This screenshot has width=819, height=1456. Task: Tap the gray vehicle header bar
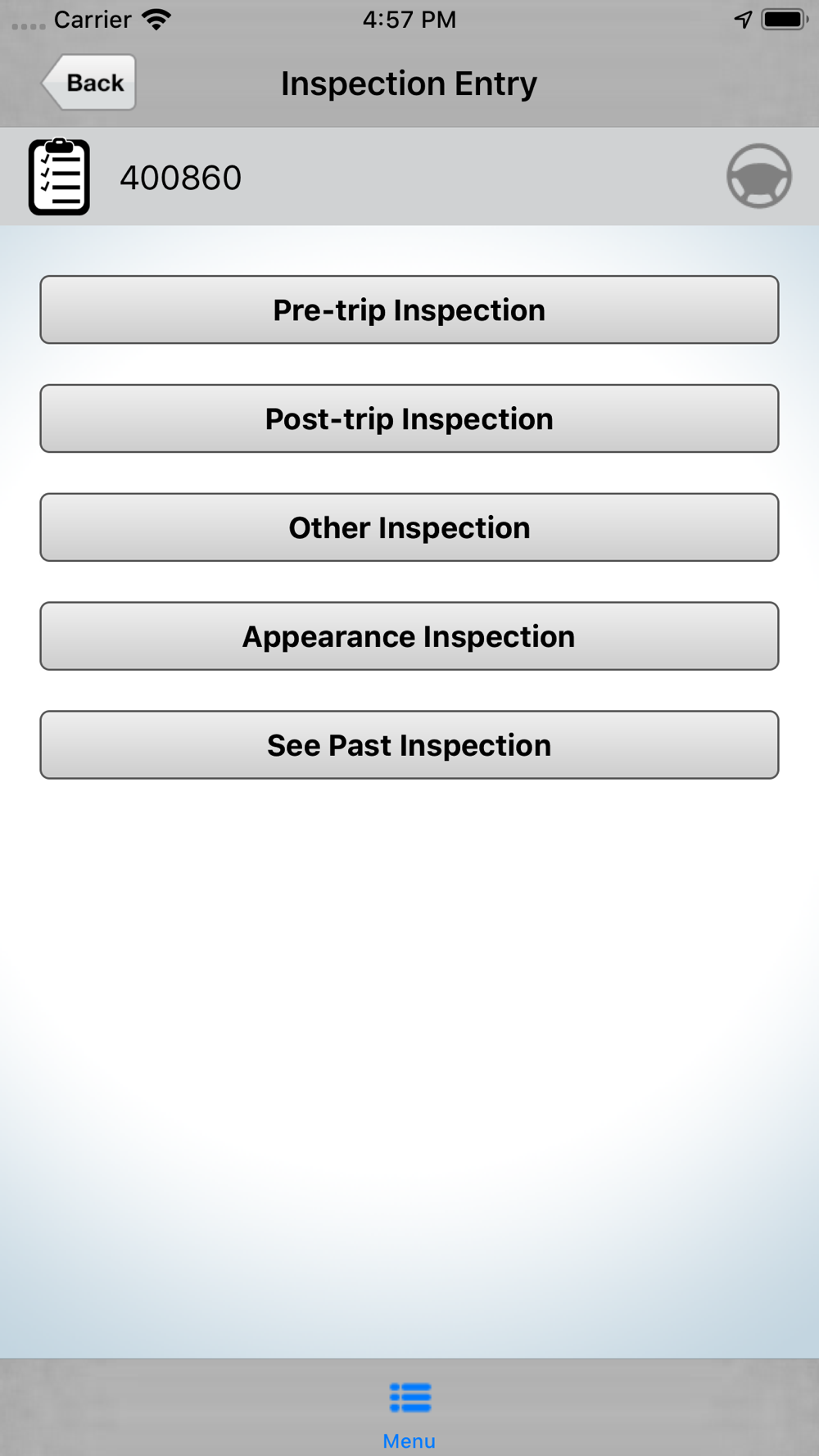tap(409, 176)
